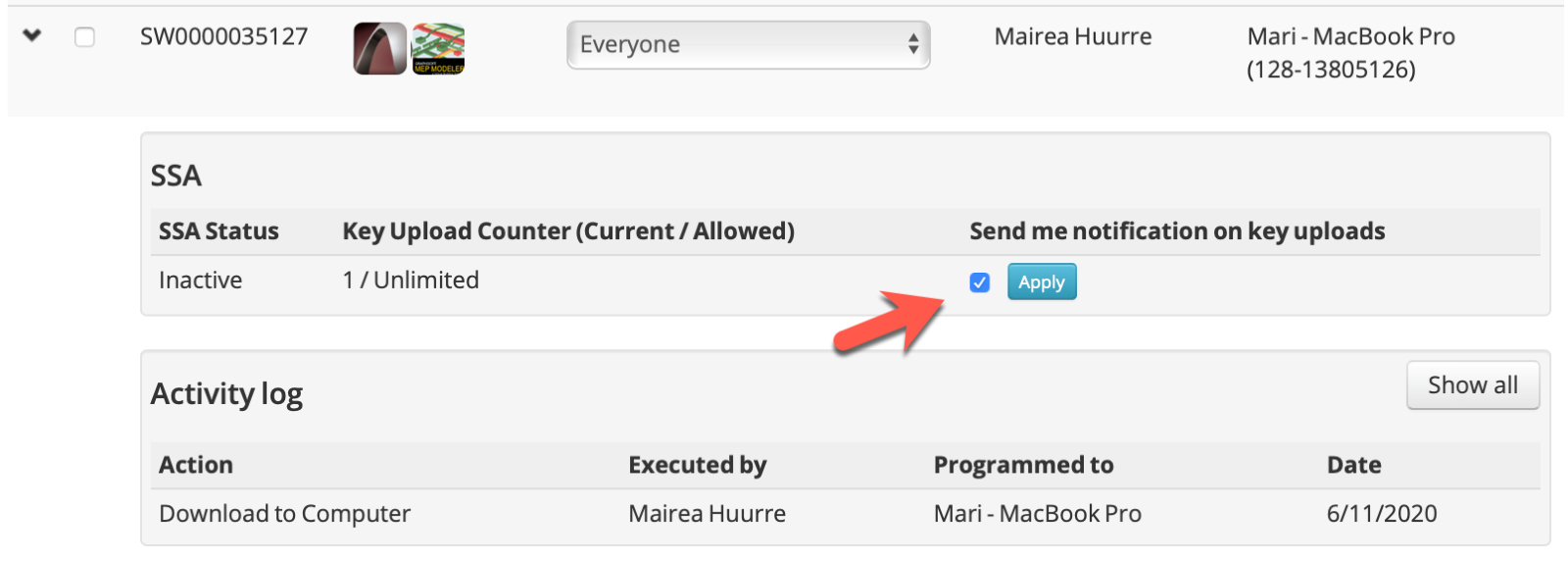Tick the checkbox beside license SW0000035127

[x=85, y=37]
